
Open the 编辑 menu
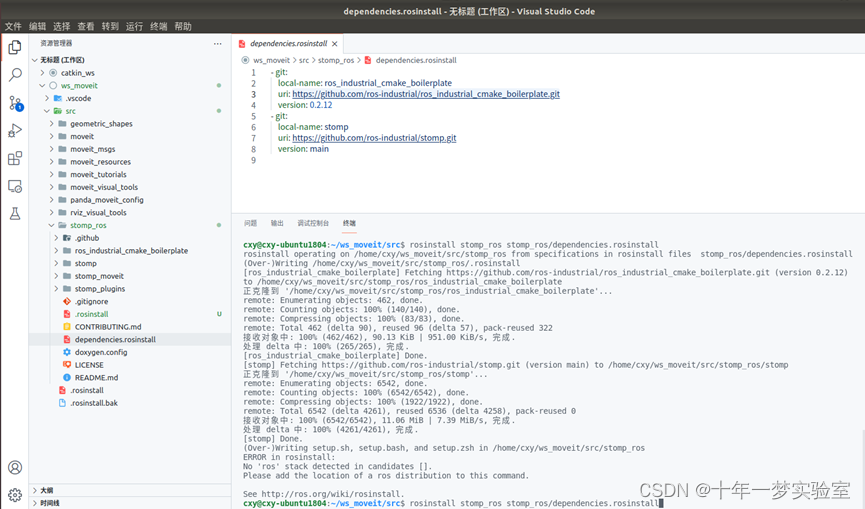pyautogui.click(x=38, y=26)
